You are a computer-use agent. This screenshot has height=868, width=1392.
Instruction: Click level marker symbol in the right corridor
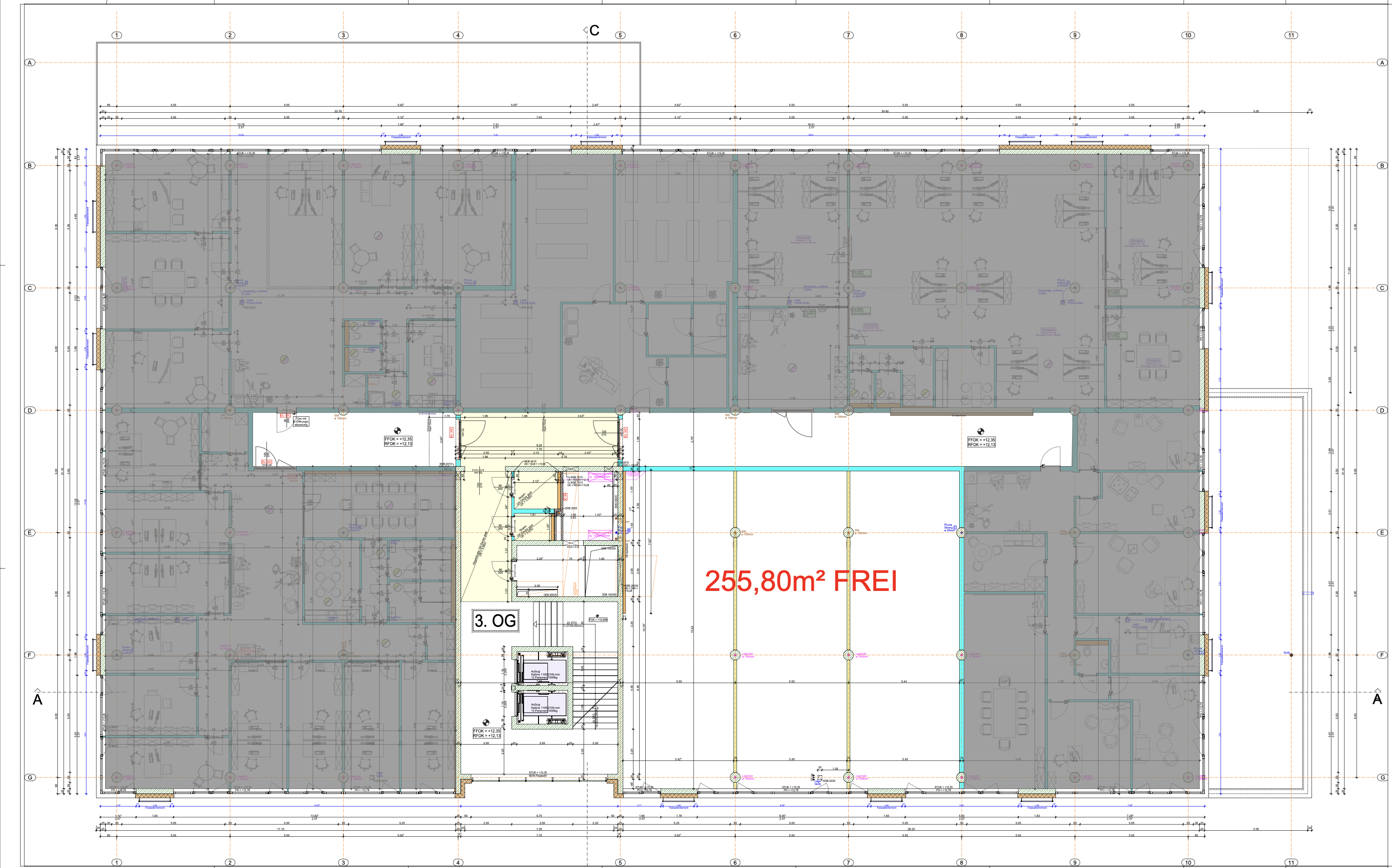click(980, 431)
